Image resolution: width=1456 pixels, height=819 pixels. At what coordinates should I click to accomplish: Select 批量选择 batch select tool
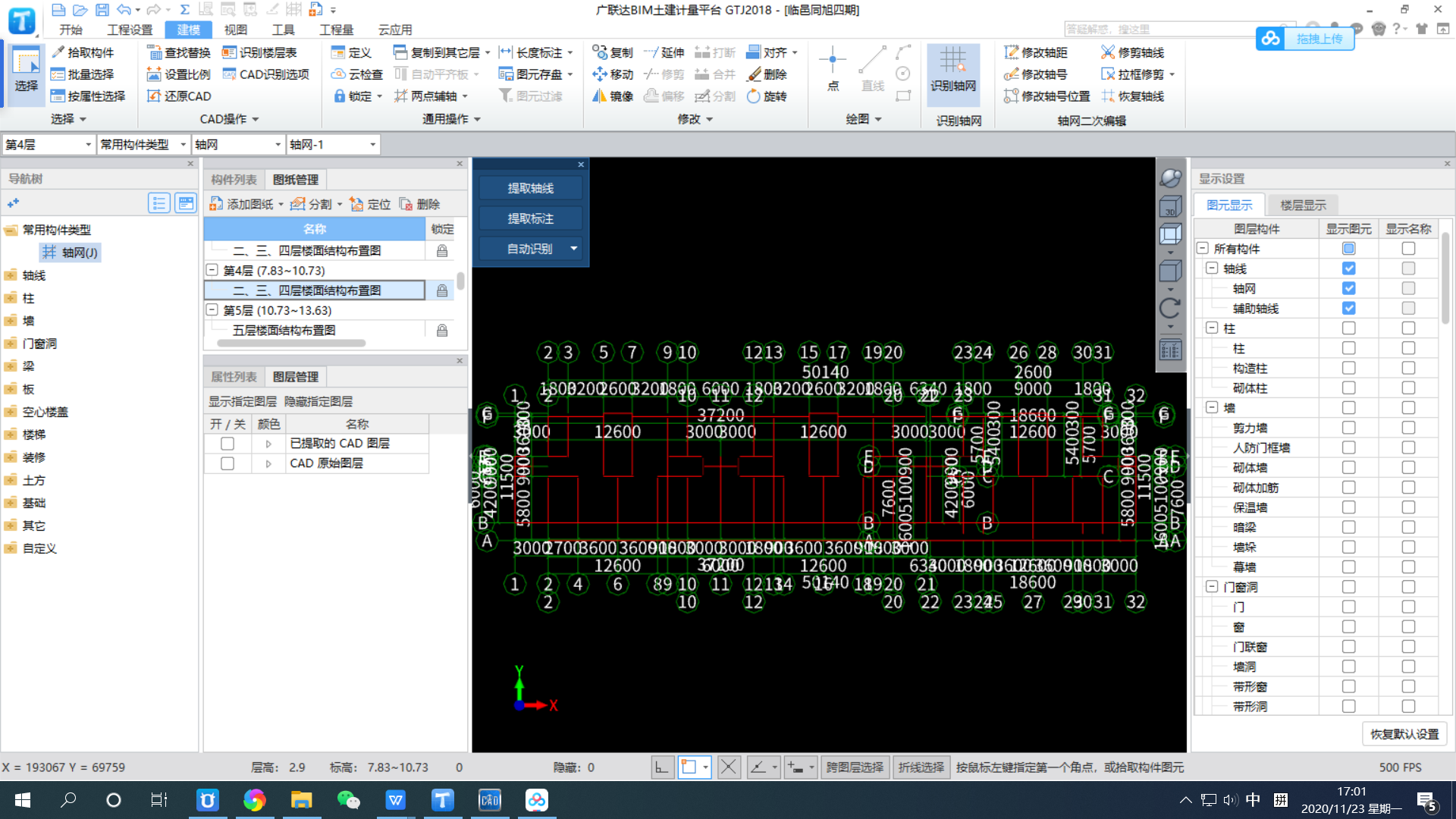[83, 74]
